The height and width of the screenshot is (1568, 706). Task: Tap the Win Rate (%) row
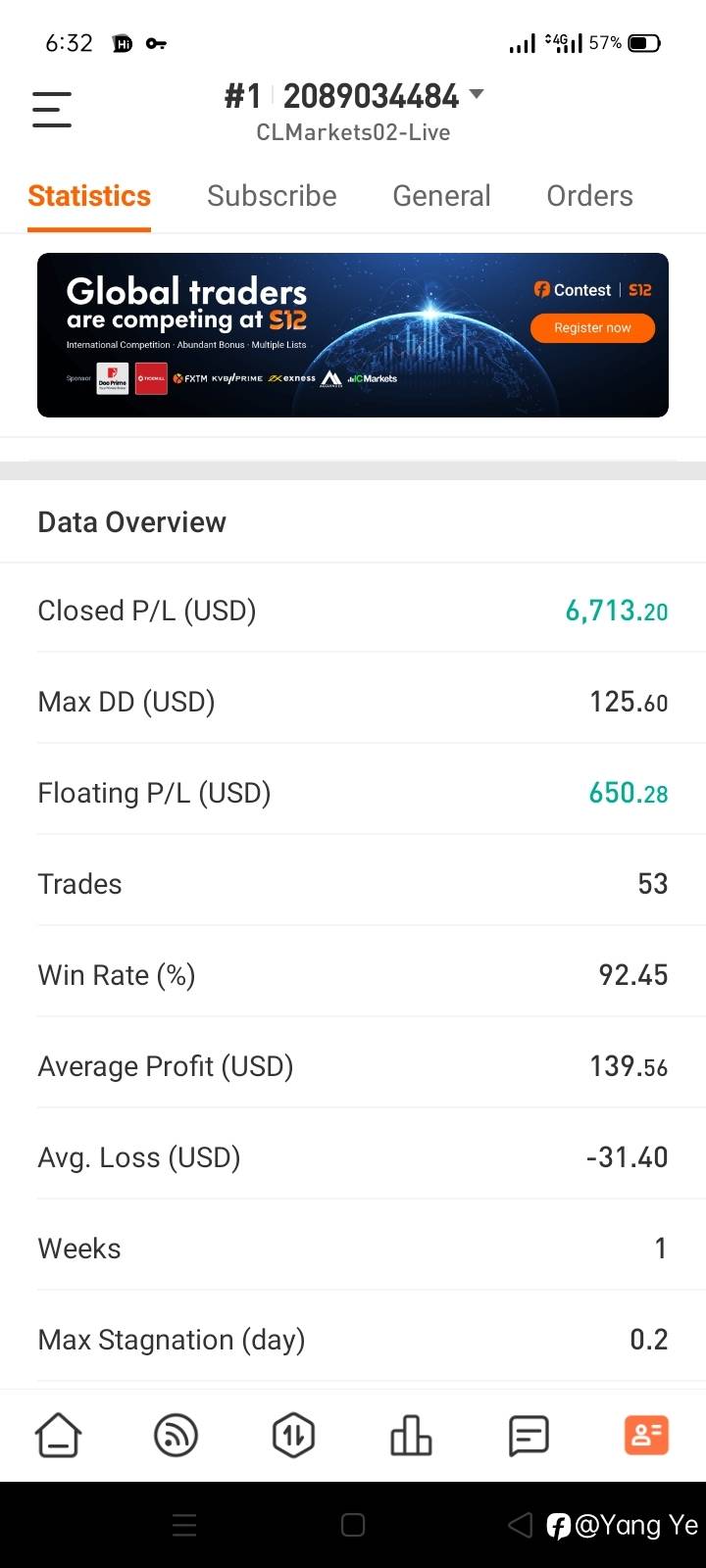(x=353, y=975)
